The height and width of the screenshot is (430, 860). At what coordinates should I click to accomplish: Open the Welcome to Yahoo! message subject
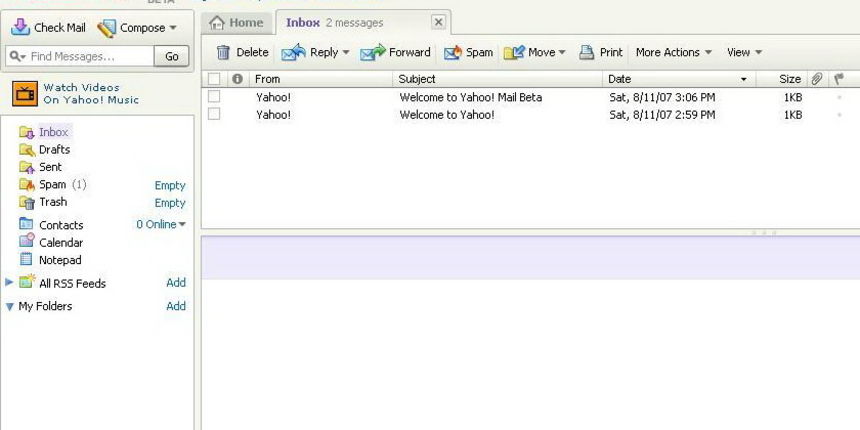pyautogui.click(x=447, y=115)
